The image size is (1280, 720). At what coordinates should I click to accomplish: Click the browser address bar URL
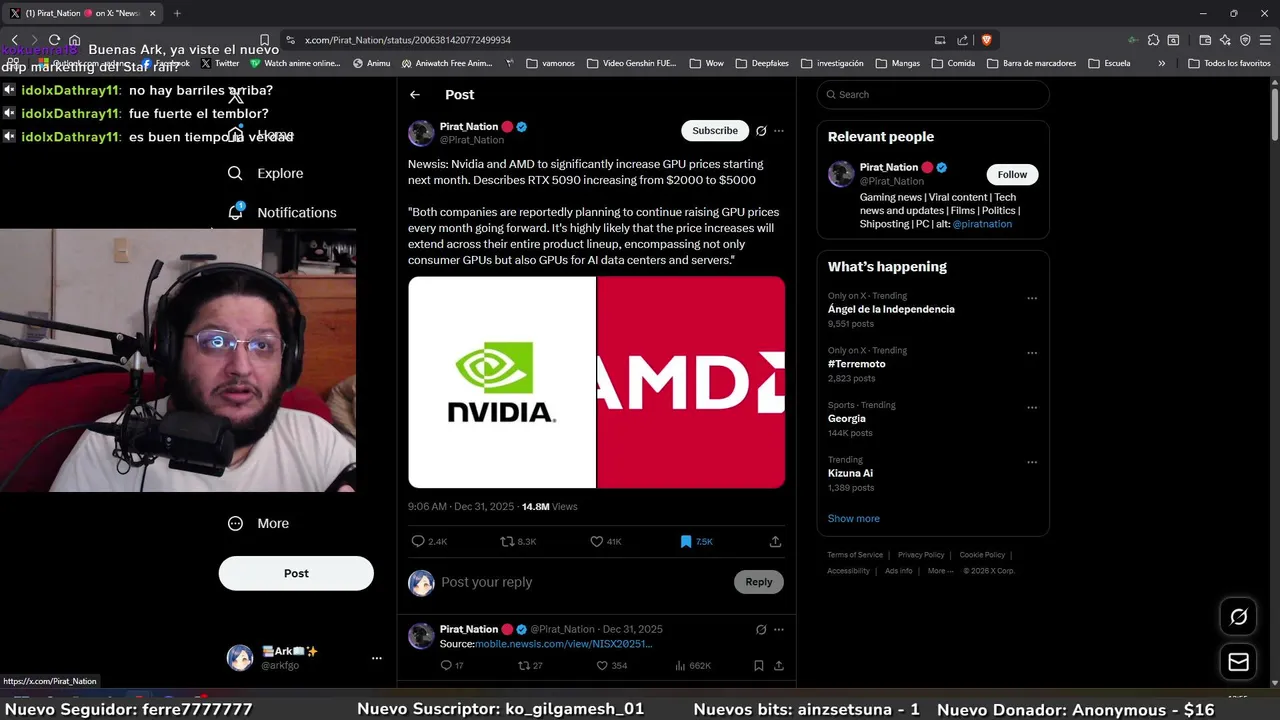[x=408, y=40]
